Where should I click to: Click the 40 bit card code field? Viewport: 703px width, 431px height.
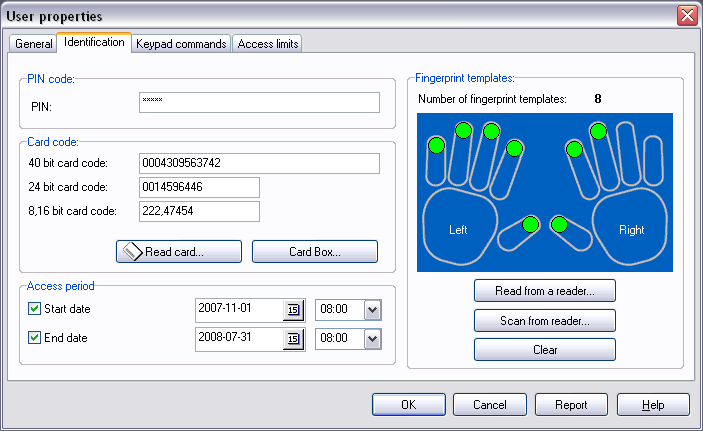pyautogui.click(x=260, y=163)
